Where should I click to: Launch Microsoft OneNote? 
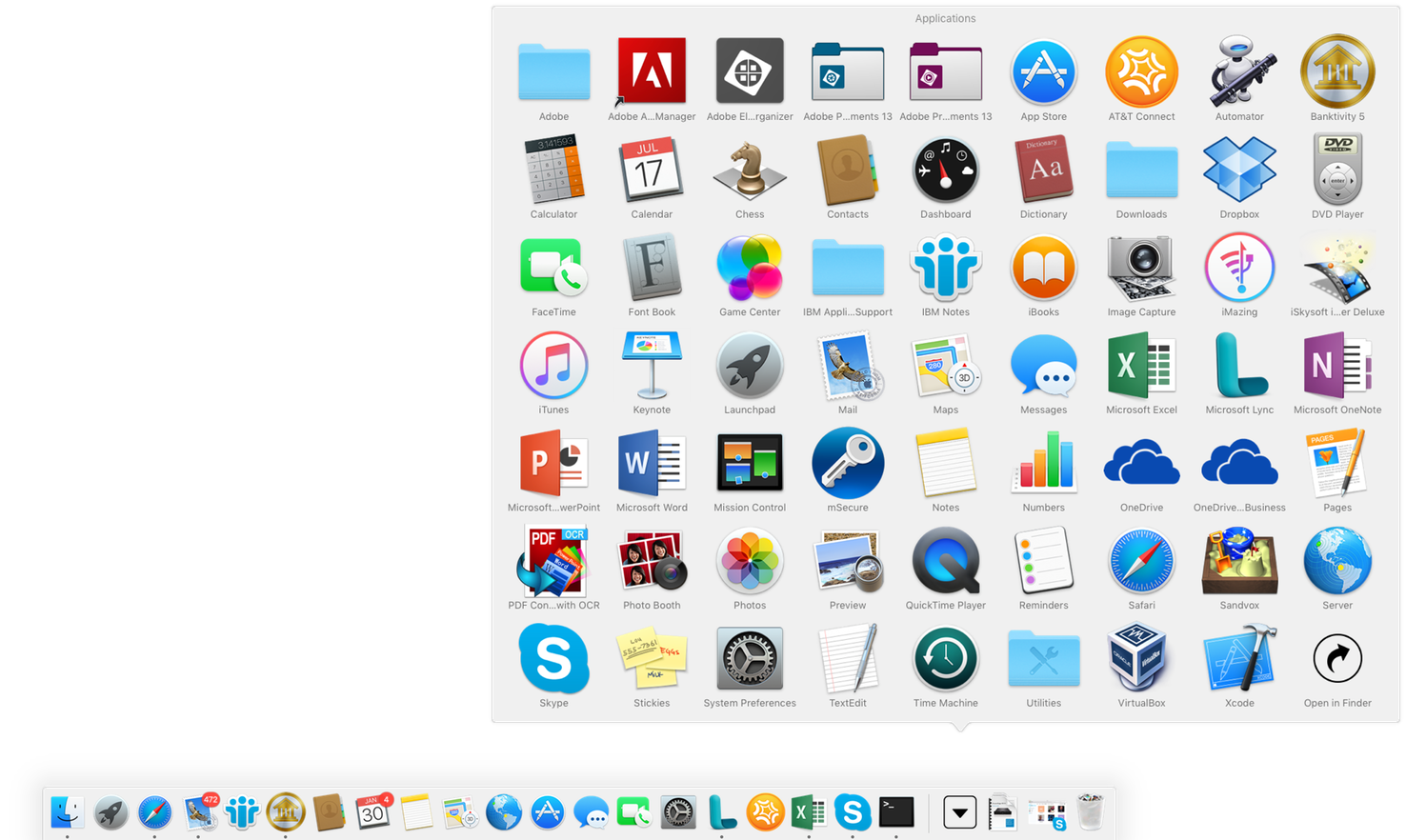(x=1337, y=365)
